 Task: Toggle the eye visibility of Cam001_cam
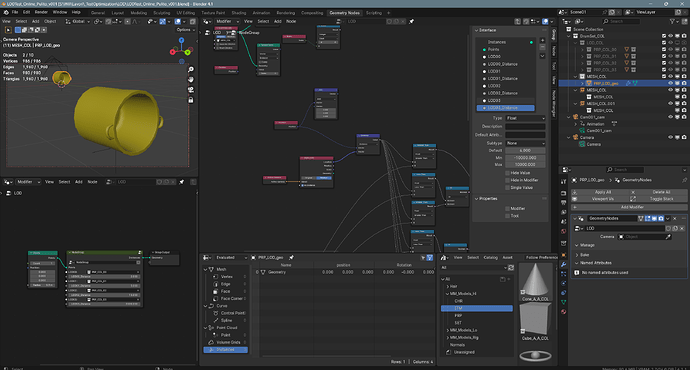click(671, 117)
